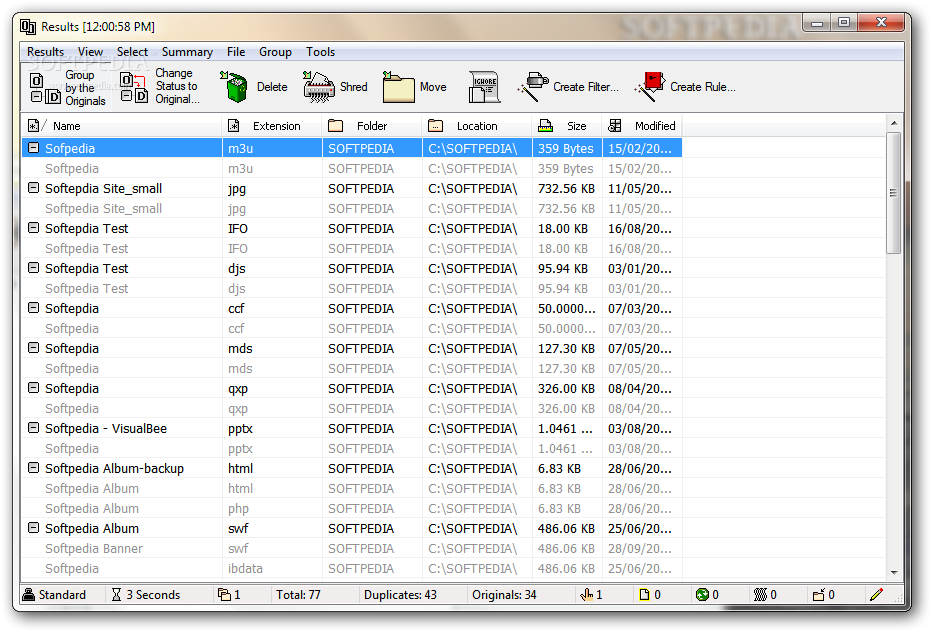Collapse the Sofpedia m3u group
The height and width of the screenshot is (632, 932).
(34, 147)
